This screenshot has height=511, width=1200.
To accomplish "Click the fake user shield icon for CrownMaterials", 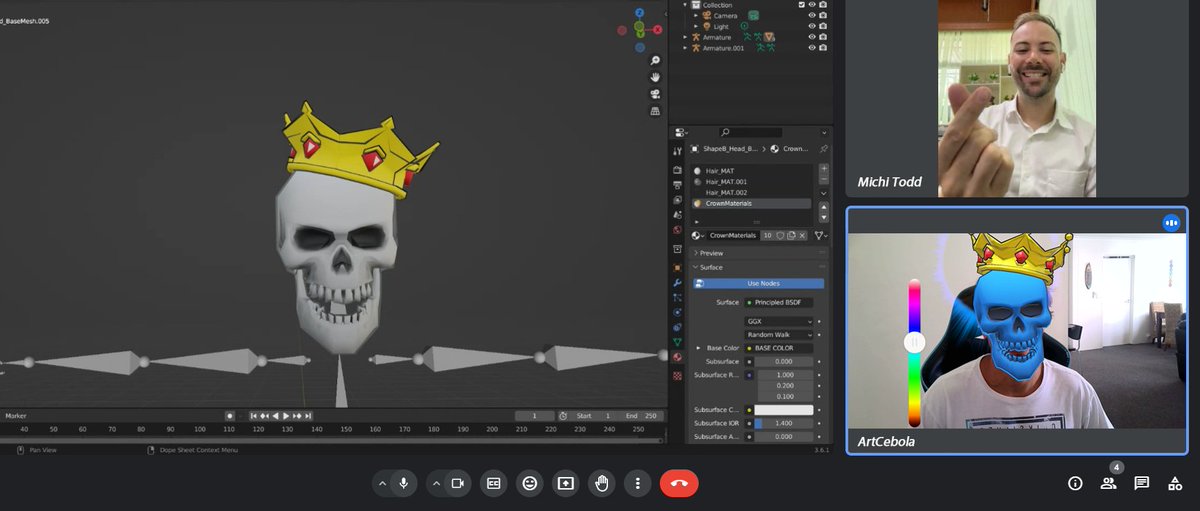I will 778,235.
